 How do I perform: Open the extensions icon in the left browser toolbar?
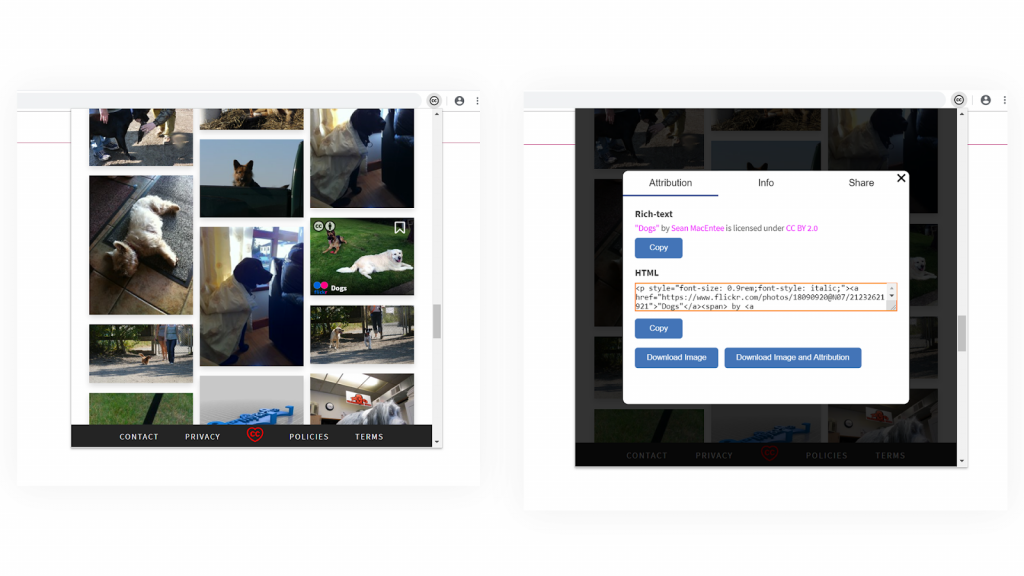click(434, 100)
